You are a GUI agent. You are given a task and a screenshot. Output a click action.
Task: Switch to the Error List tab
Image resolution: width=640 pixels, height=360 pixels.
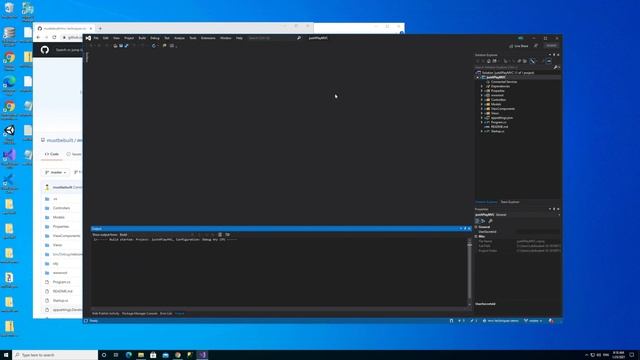point(166,313)
